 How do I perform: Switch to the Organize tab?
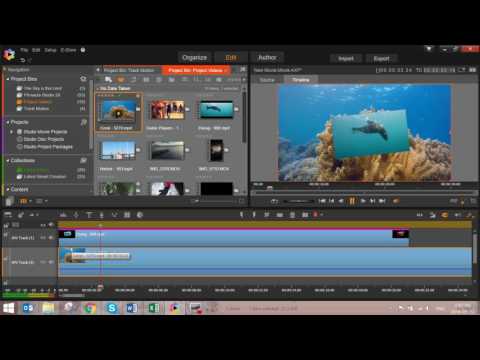tap(194, 58)
